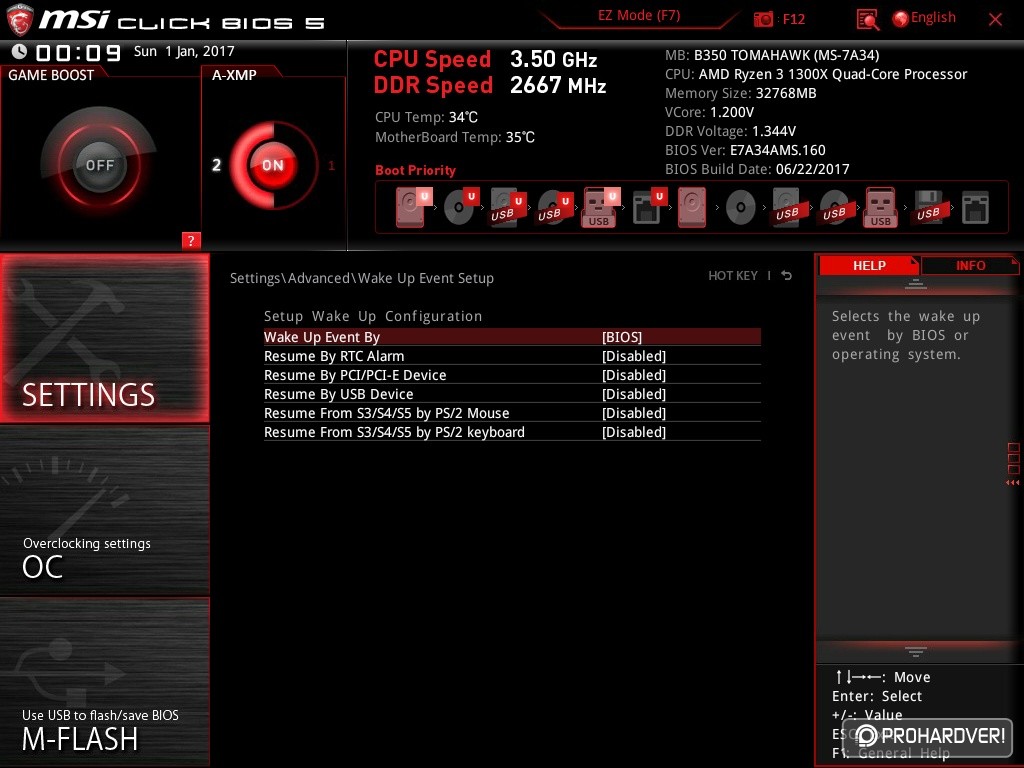1024x768 pixels.
Task: Close the BIOS with the X button
Action: coord(995,19)
